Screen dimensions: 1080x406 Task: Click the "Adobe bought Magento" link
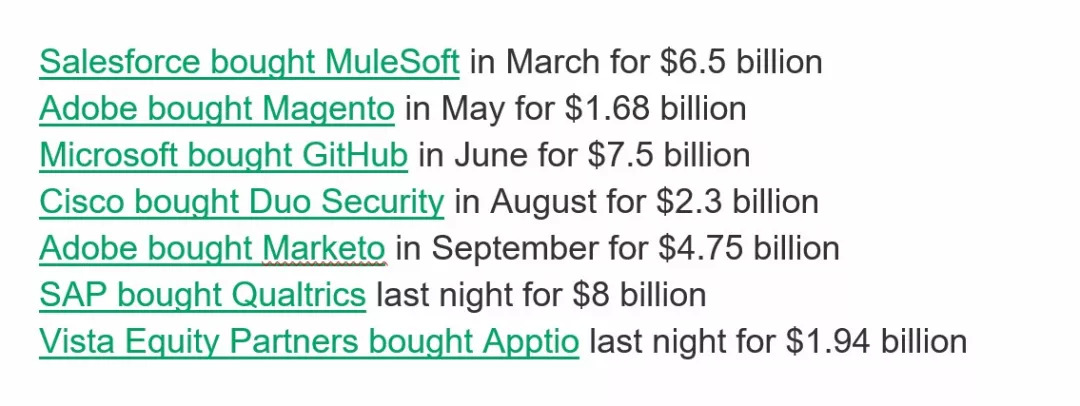tap(217, 108)
